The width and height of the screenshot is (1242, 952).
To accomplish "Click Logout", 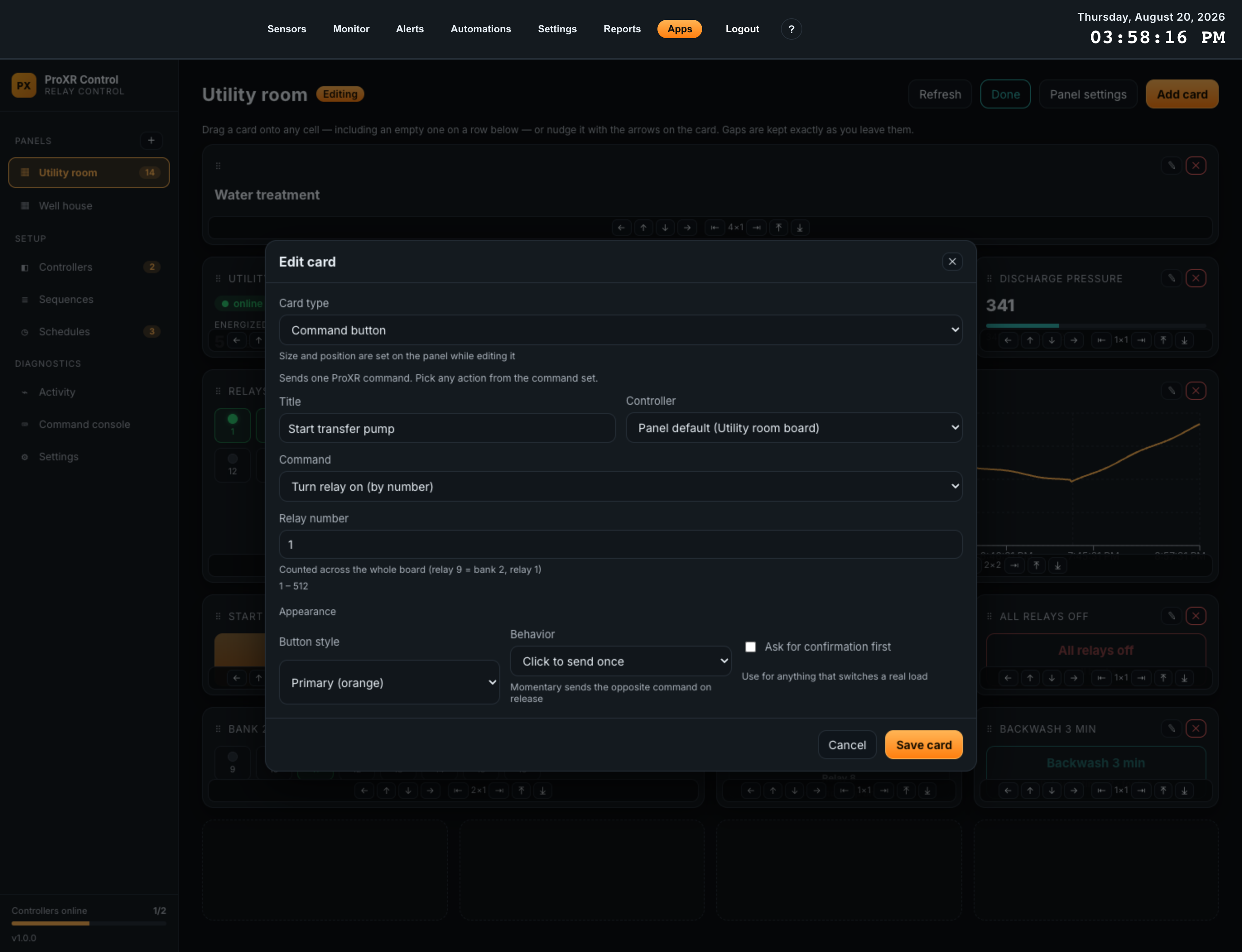I will [x=742, y=29].
